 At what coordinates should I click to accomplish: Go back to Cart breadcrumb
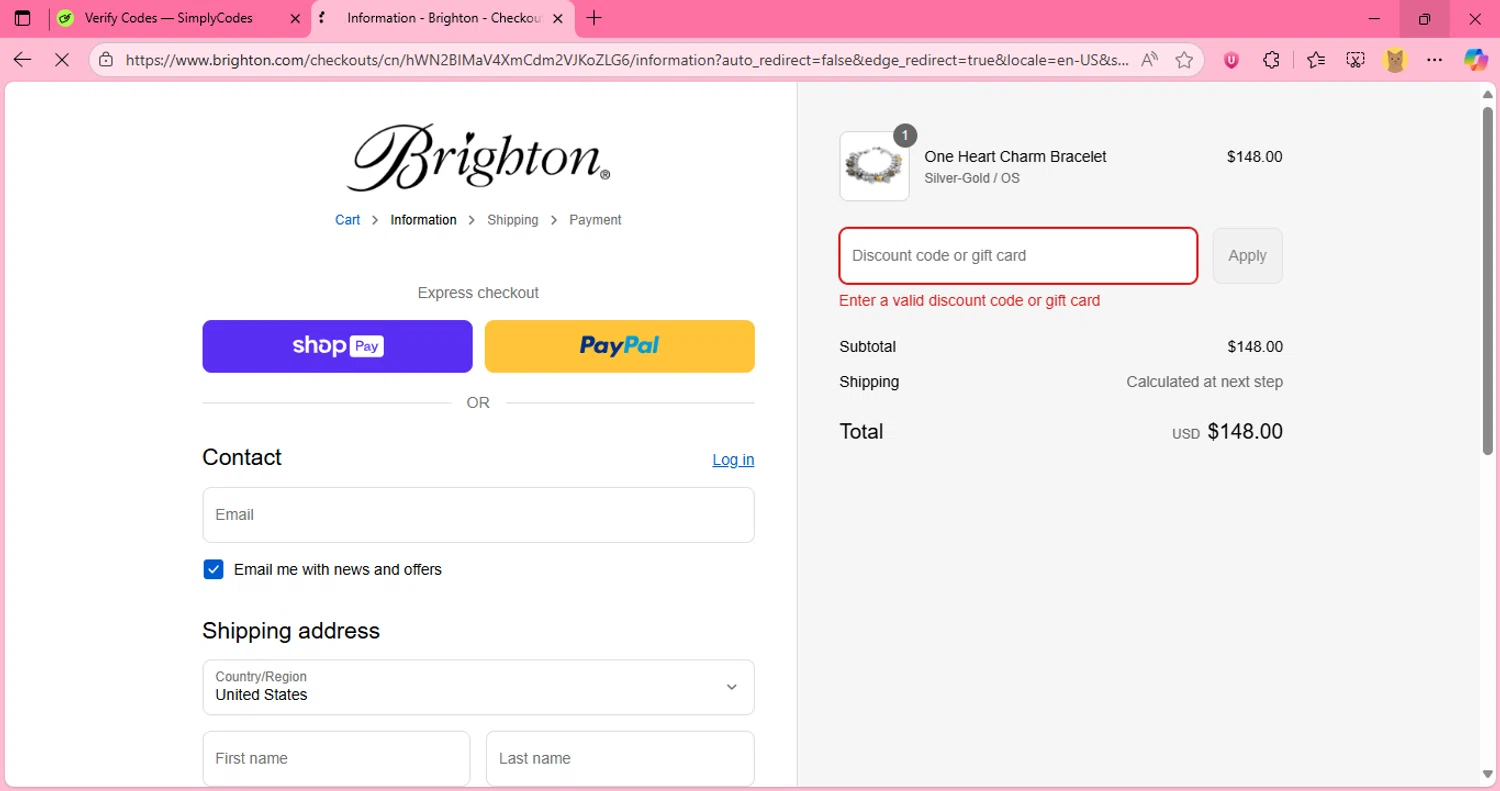coord(347,220)
